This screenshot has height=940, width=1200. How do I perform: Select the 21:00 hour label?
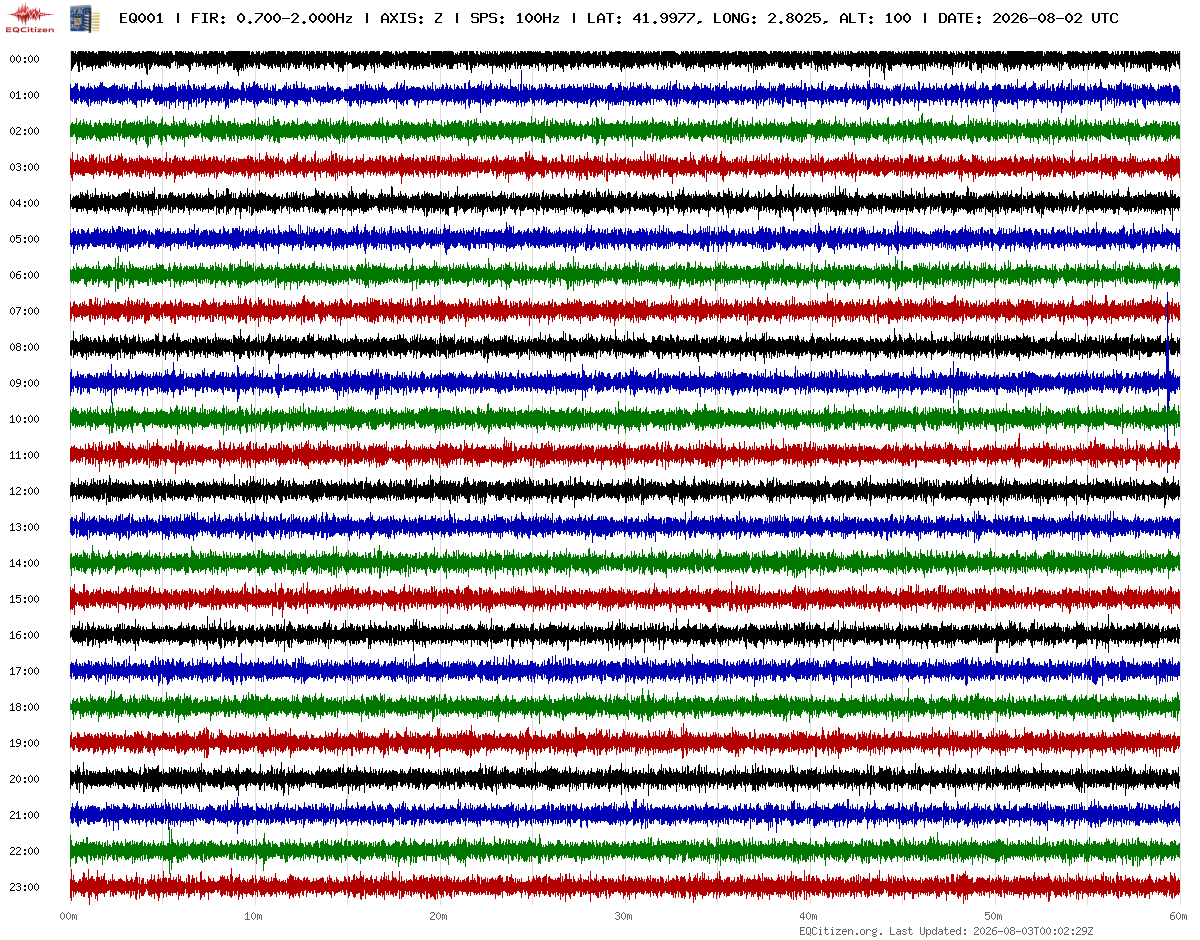click(x=24, y=815)
